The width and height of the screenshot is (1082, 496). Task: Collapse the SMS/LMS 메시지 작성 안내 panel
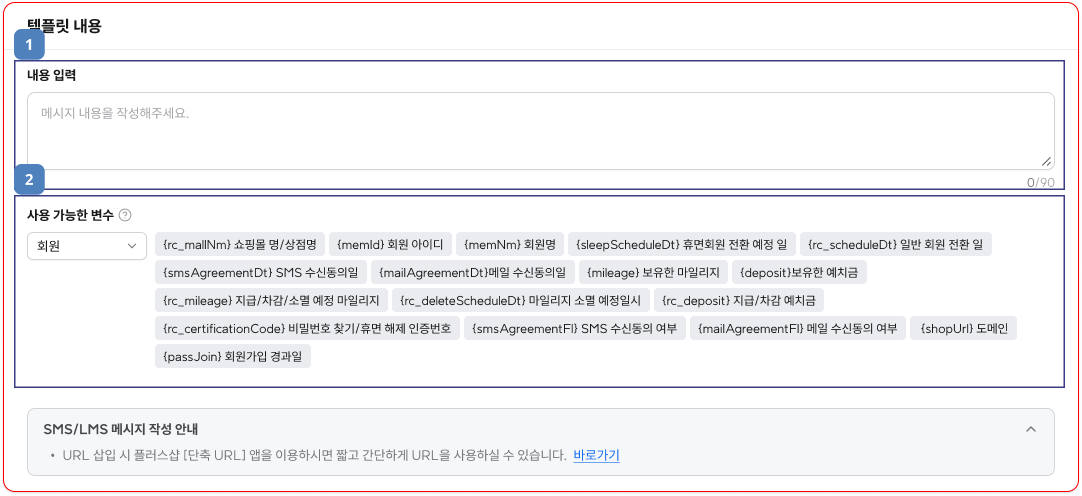click(x=1031, y=429)
